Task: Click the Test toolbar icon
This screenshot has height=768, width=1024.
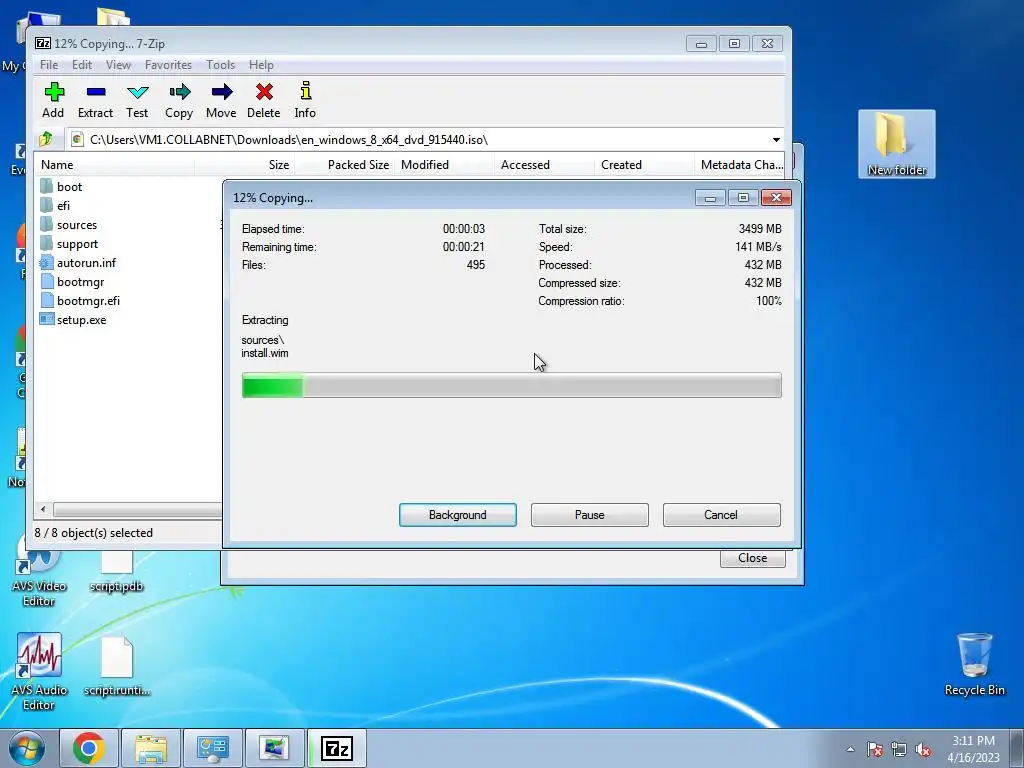Action: pos(137,92)
